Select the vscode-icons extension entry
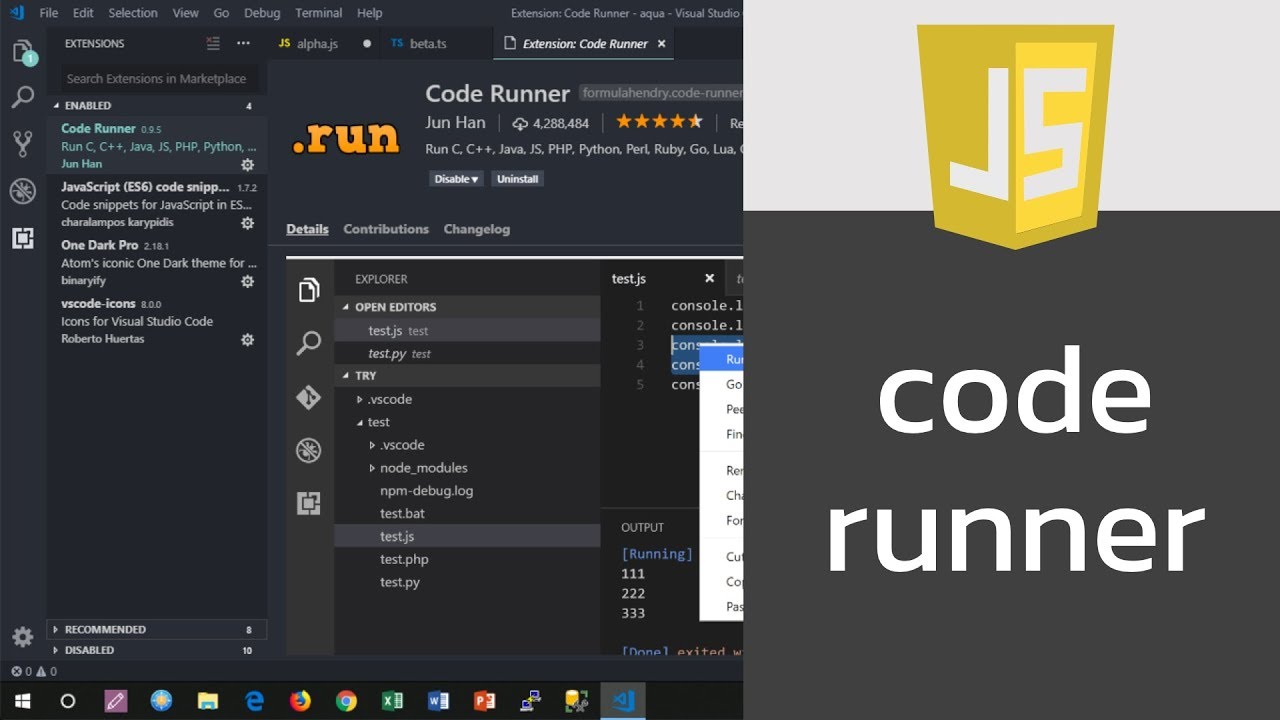This screenshot has height=720, width=1280. click(157, 321)
